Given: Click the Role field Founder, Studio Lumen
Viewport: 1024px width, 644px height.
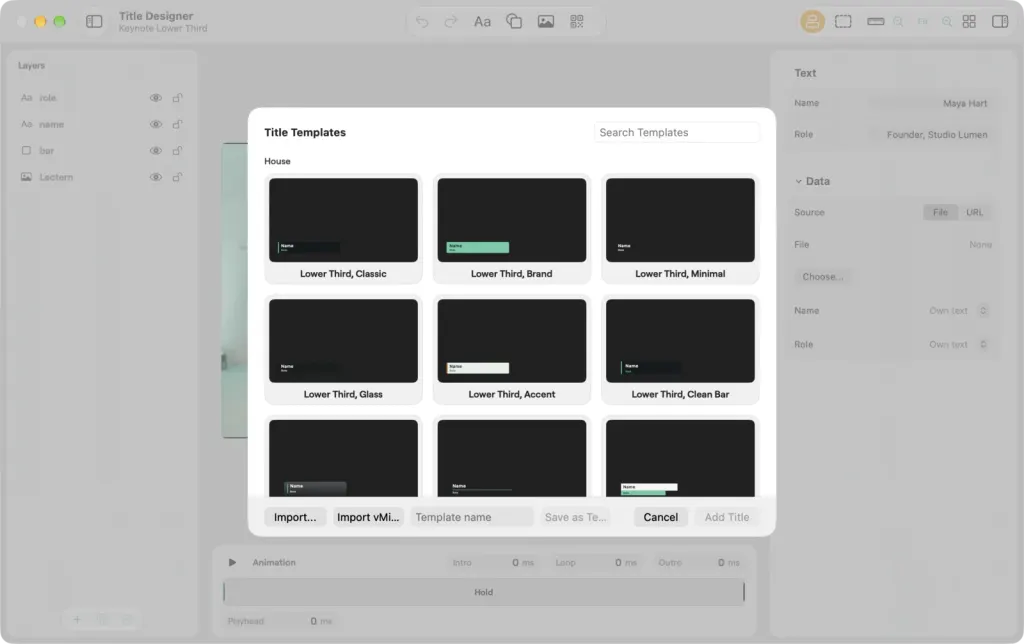Looking at the screenshot, I should [929, 135].
